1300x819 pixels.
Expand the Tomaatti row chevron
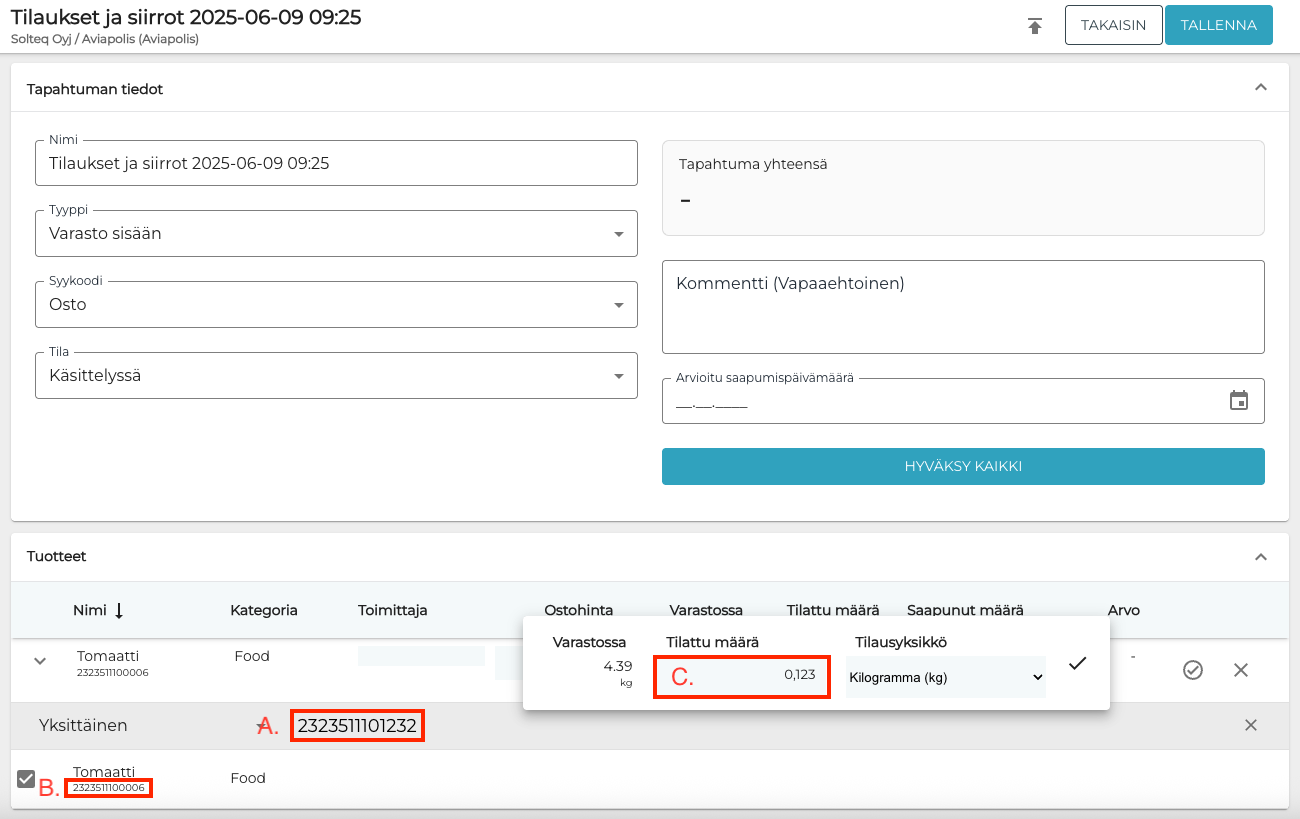coord(41,661)
